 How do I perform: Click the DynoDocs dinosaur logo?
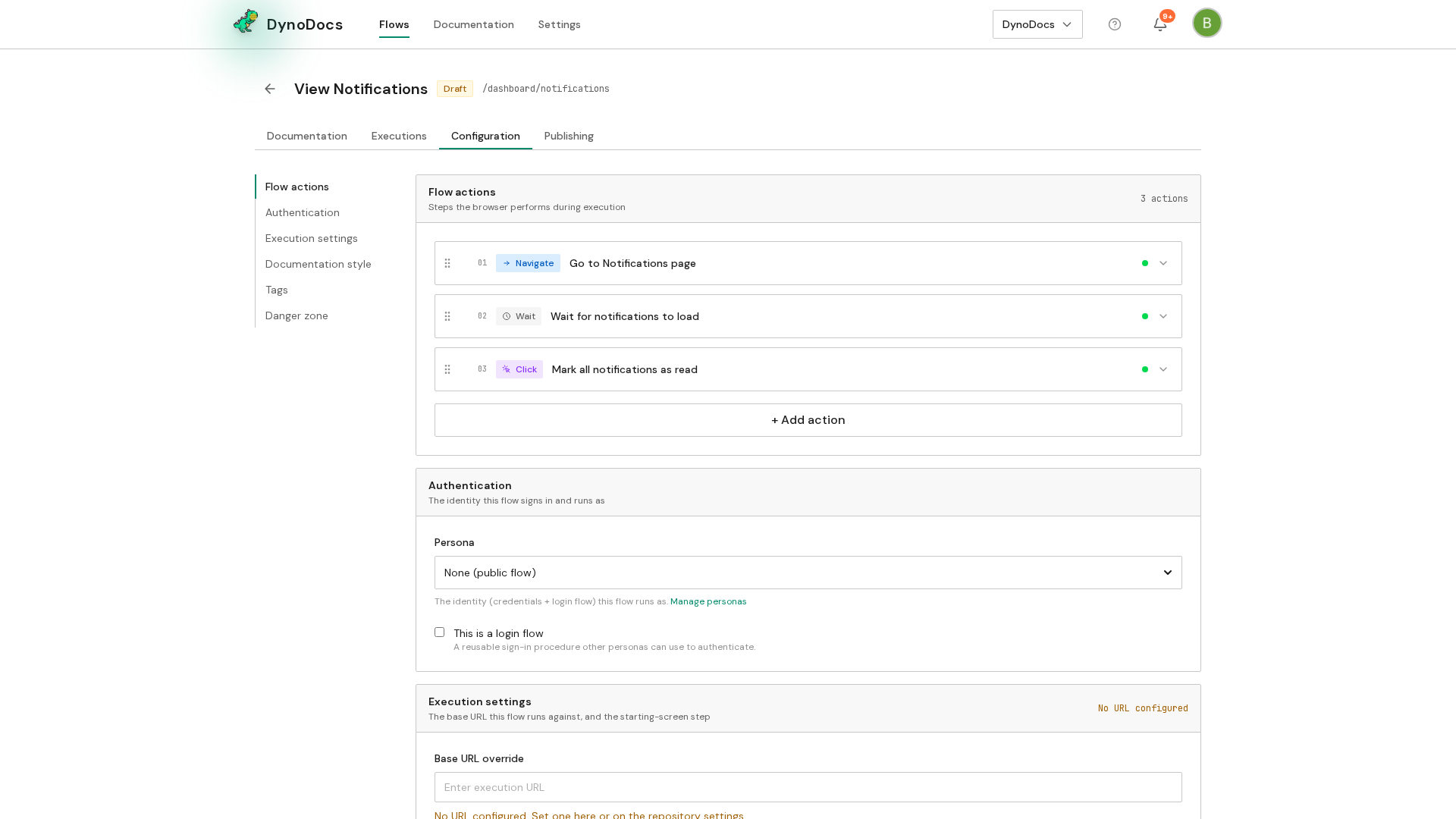(x=246, y=23)
